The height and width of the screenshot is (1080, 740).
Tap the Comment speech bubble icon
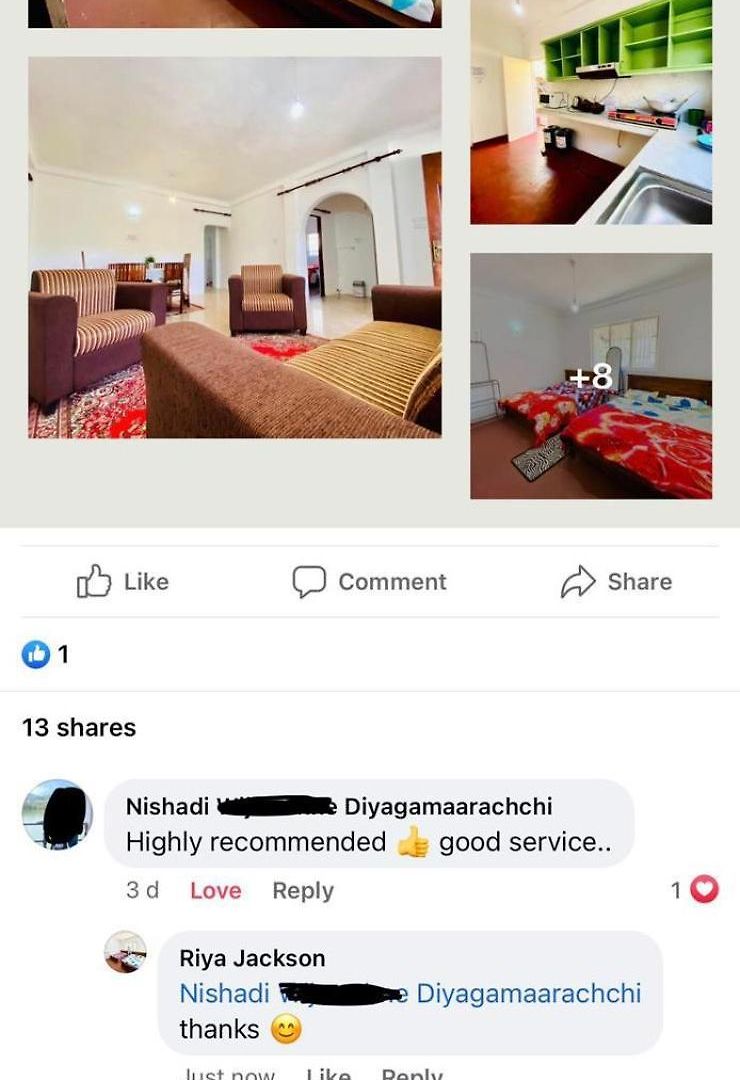309,582
